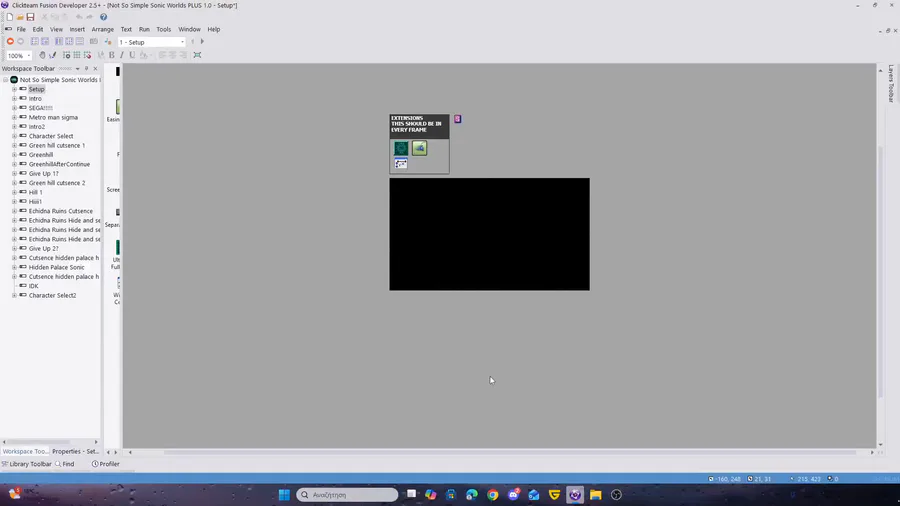Select the green extension object in the frame

[420, 149]
